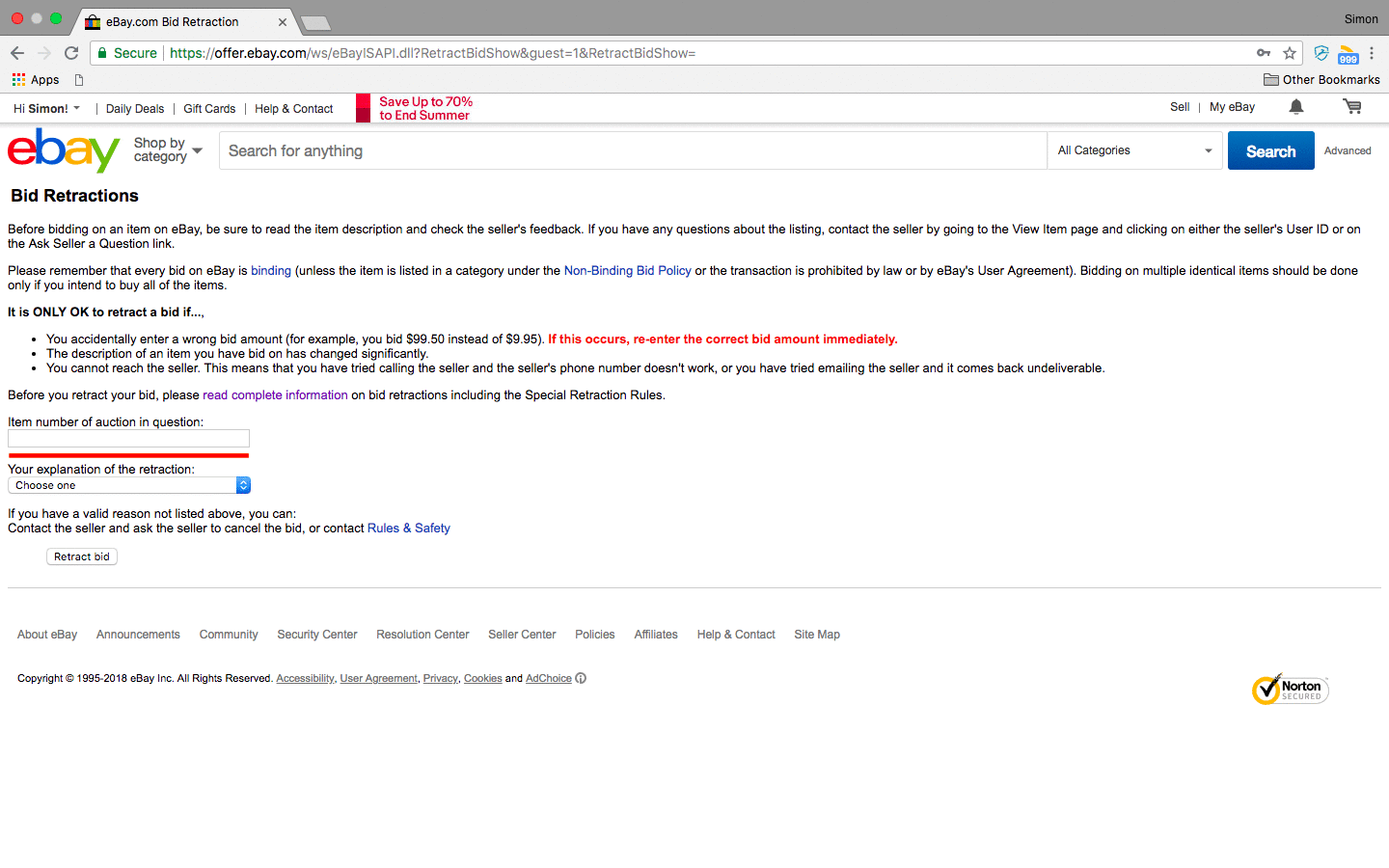The height and width of the screenshot is (868, 1389).
Task: Open Announcements footer link
Action: click(x=138, y=635)
